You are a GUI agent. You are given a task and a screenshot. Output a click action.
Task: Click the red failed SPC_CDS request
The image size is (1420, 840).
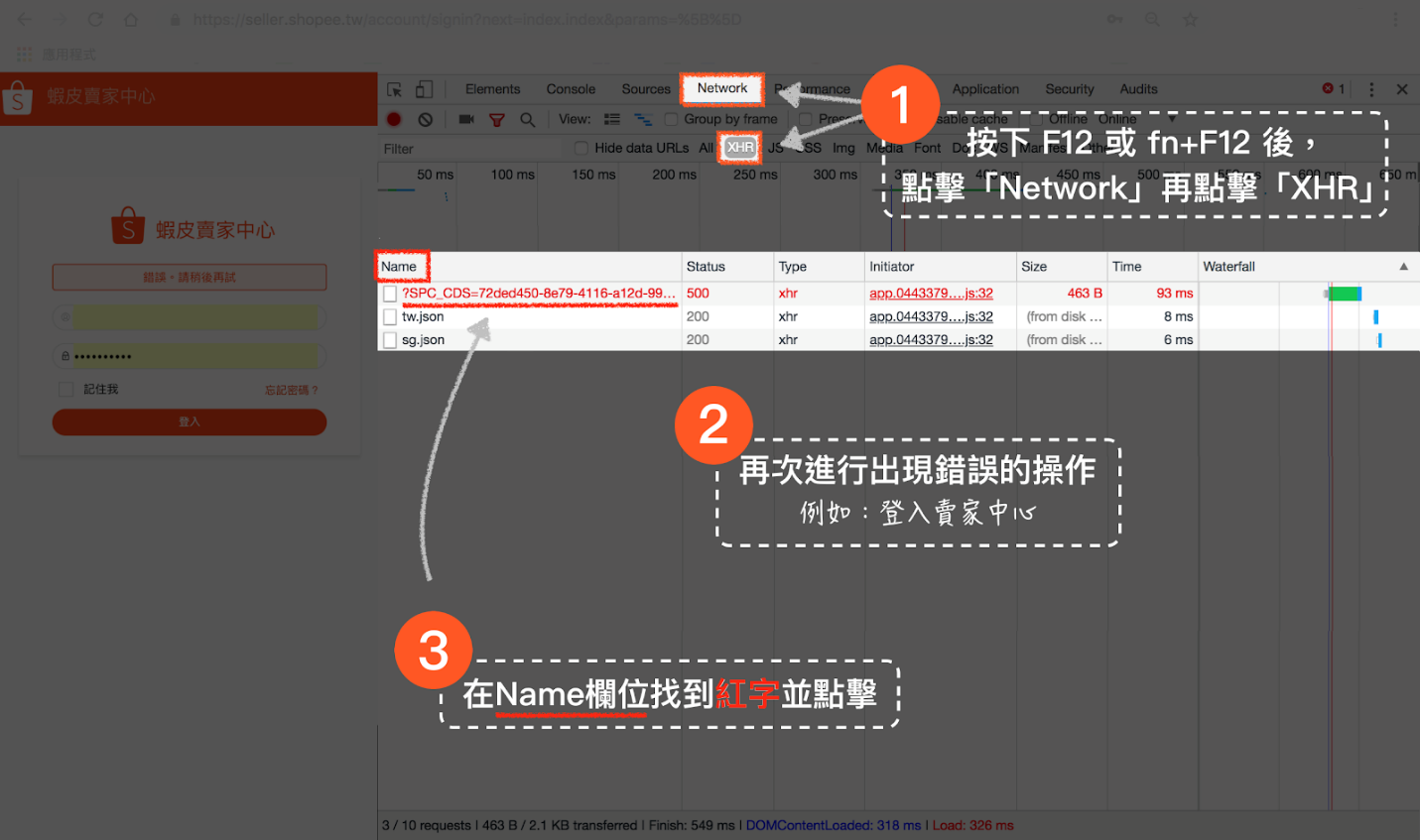(538, 294)
